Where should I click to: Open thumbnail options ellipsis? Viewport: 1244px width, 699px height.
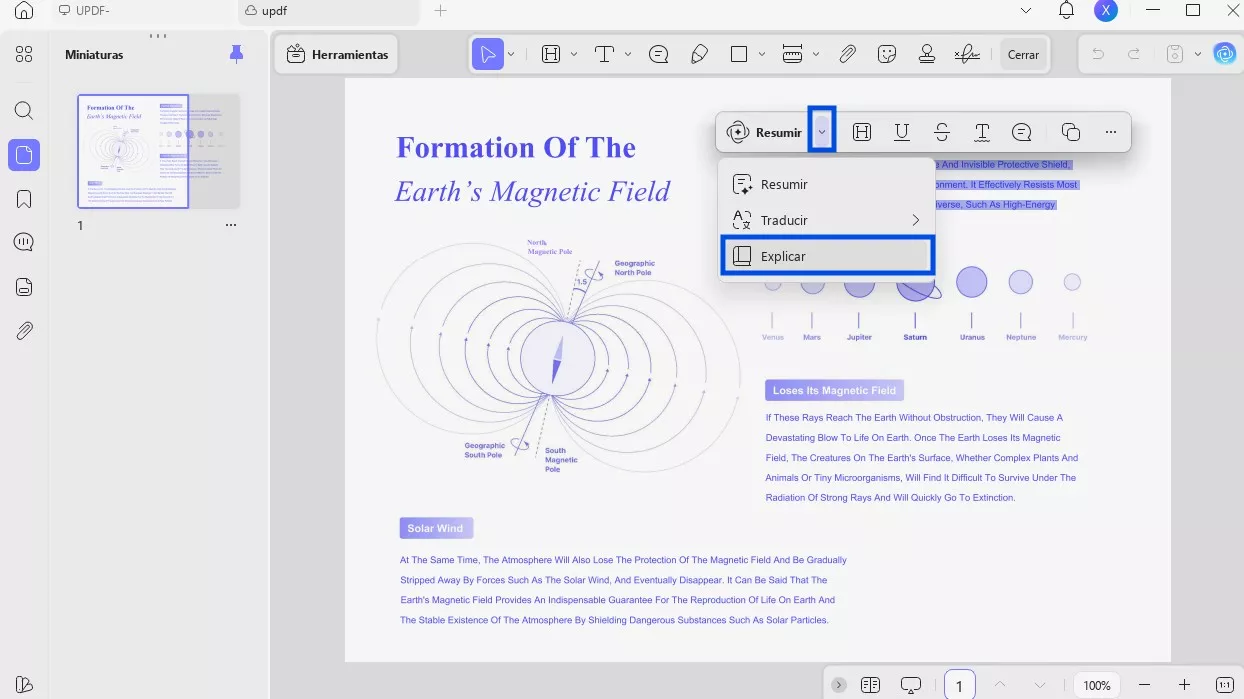tap(231, 225)
